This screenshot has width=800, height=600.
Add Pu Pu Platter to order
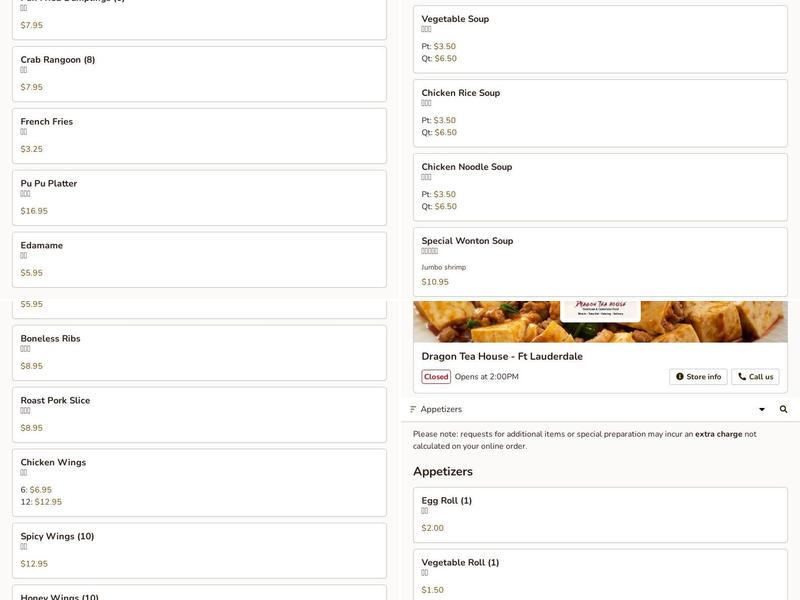[199, 197]
